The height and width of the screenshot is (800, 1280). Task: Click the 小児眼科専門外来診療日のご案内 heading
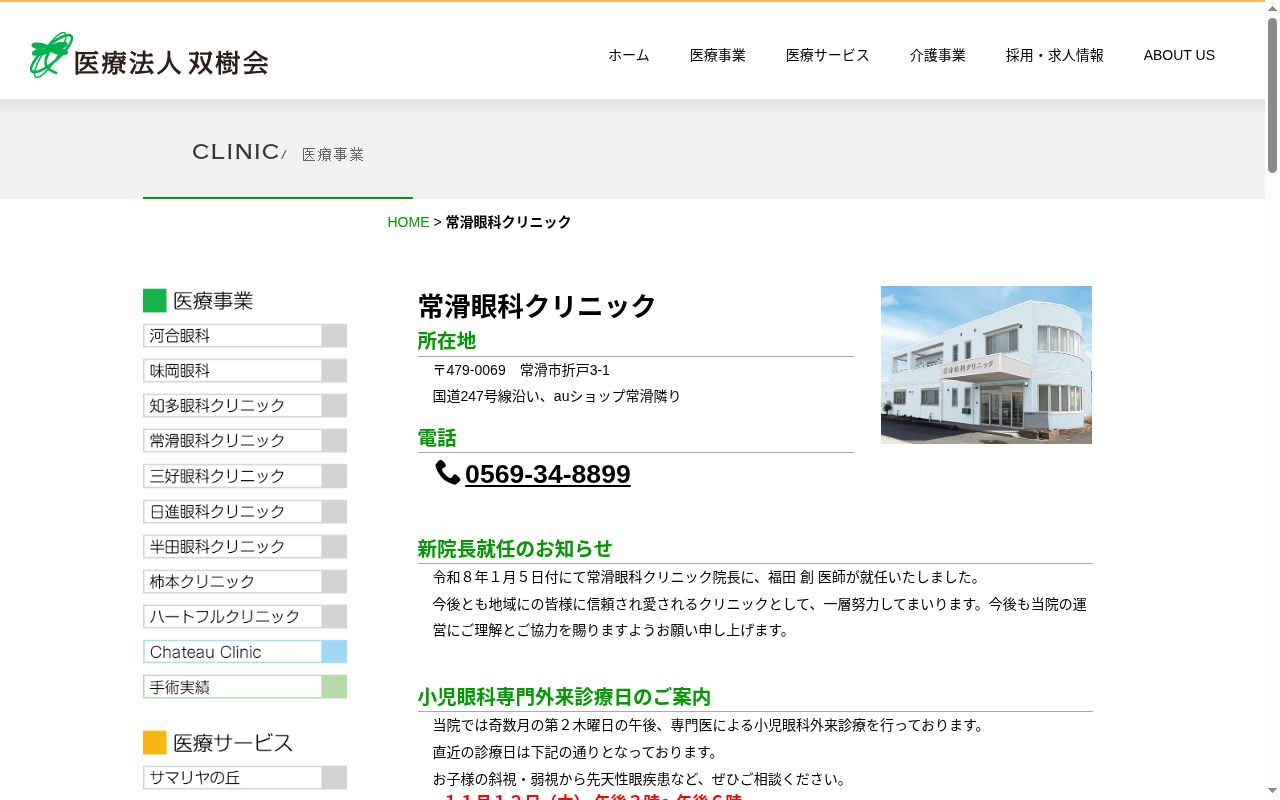point(564,697)
